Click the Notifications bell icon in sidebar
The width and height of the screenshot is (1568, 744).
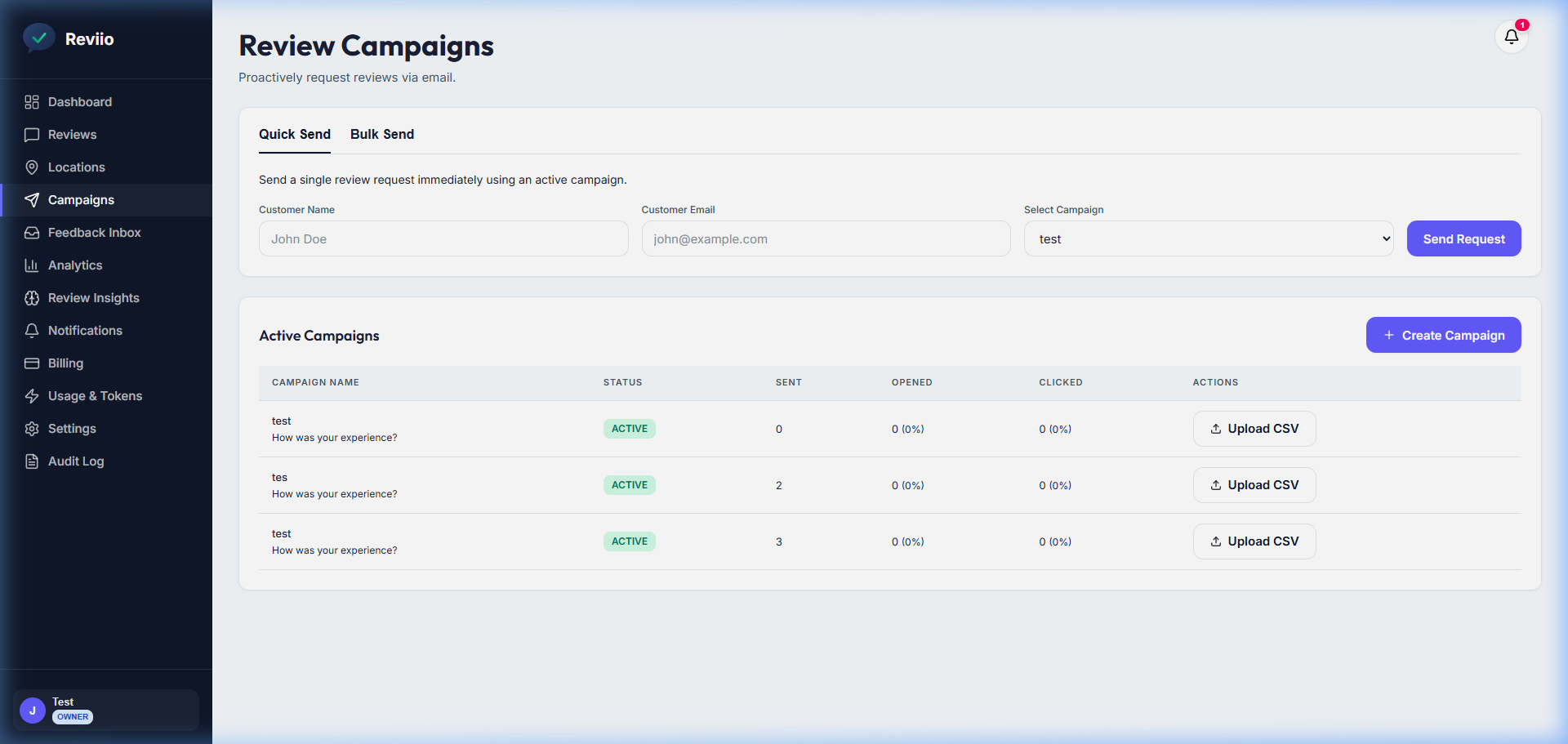(x=32, y=331)
